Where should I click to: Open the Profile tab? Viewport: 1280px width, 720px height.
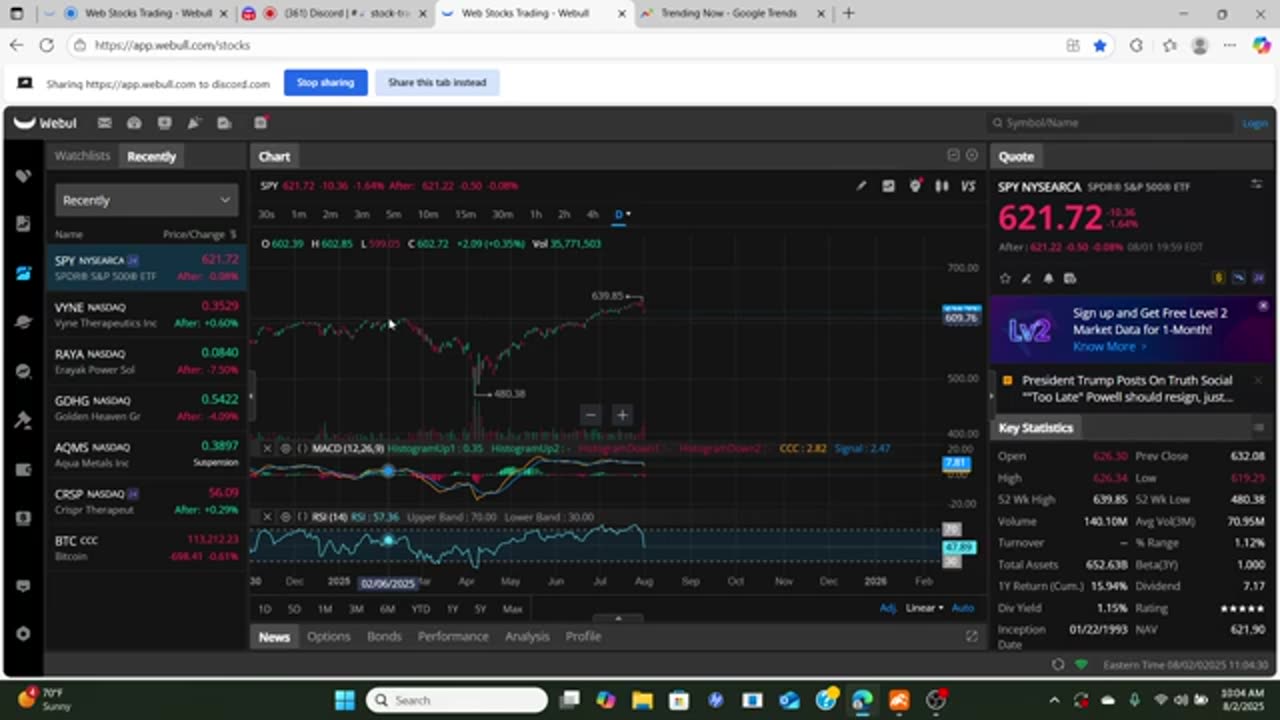583,636
